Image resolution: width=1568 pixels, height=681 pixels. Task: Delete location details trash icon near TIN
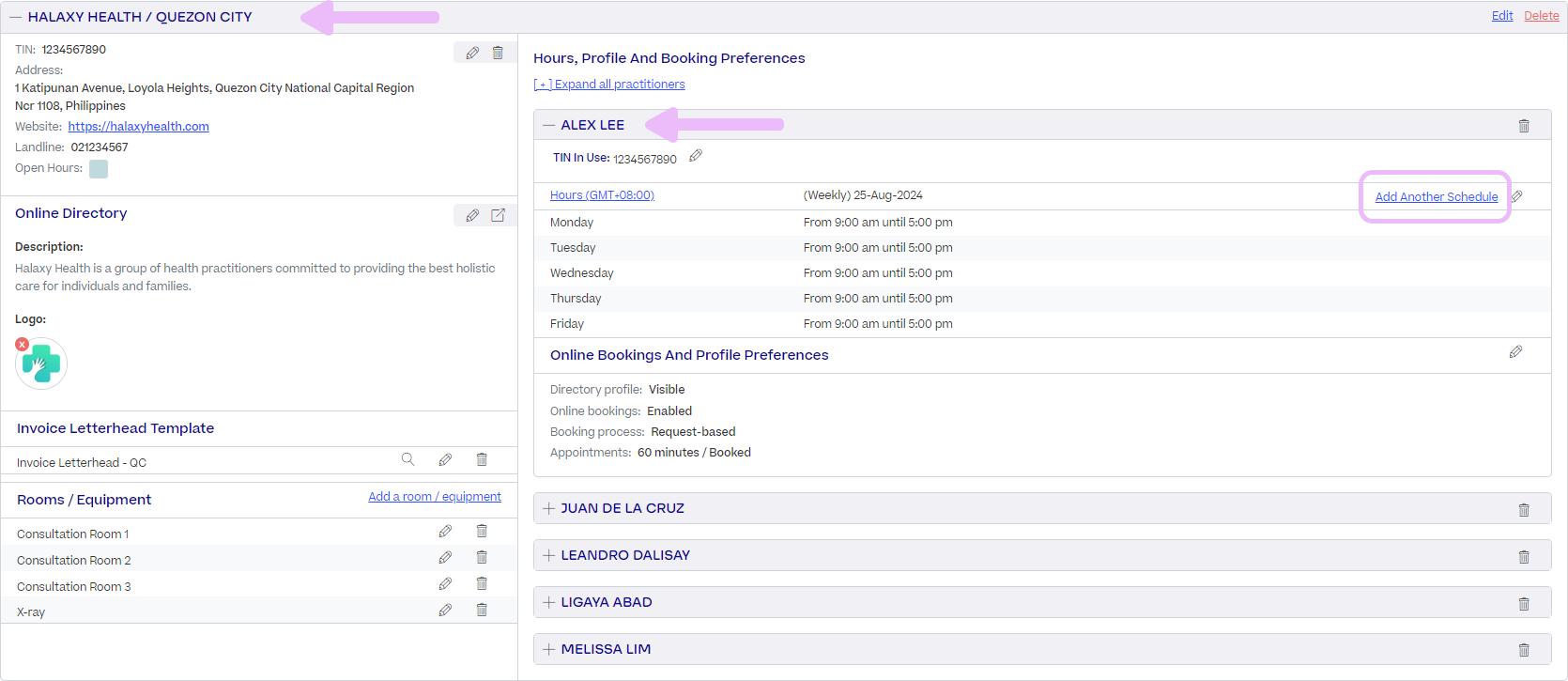[x=498, y=54]
